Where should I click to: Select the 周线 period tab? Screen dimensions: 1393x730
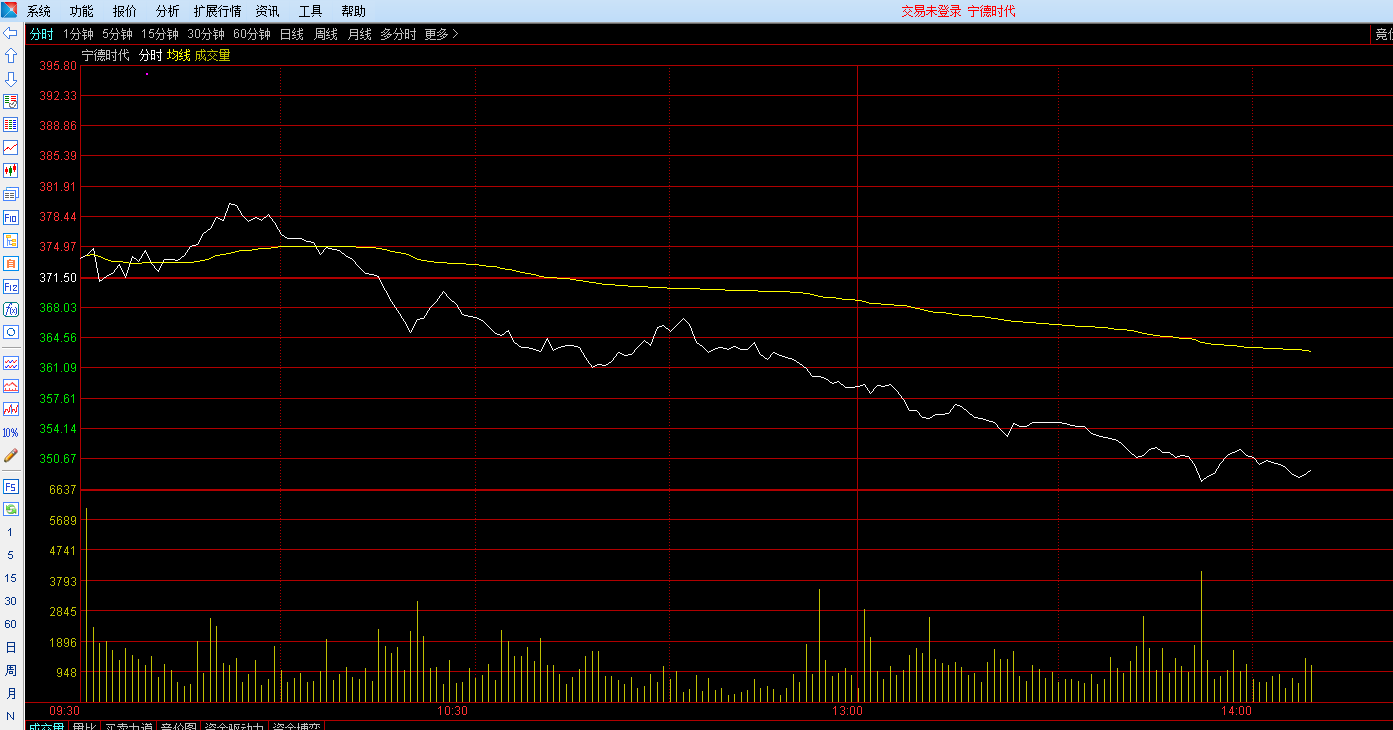(x=326, y=34)
